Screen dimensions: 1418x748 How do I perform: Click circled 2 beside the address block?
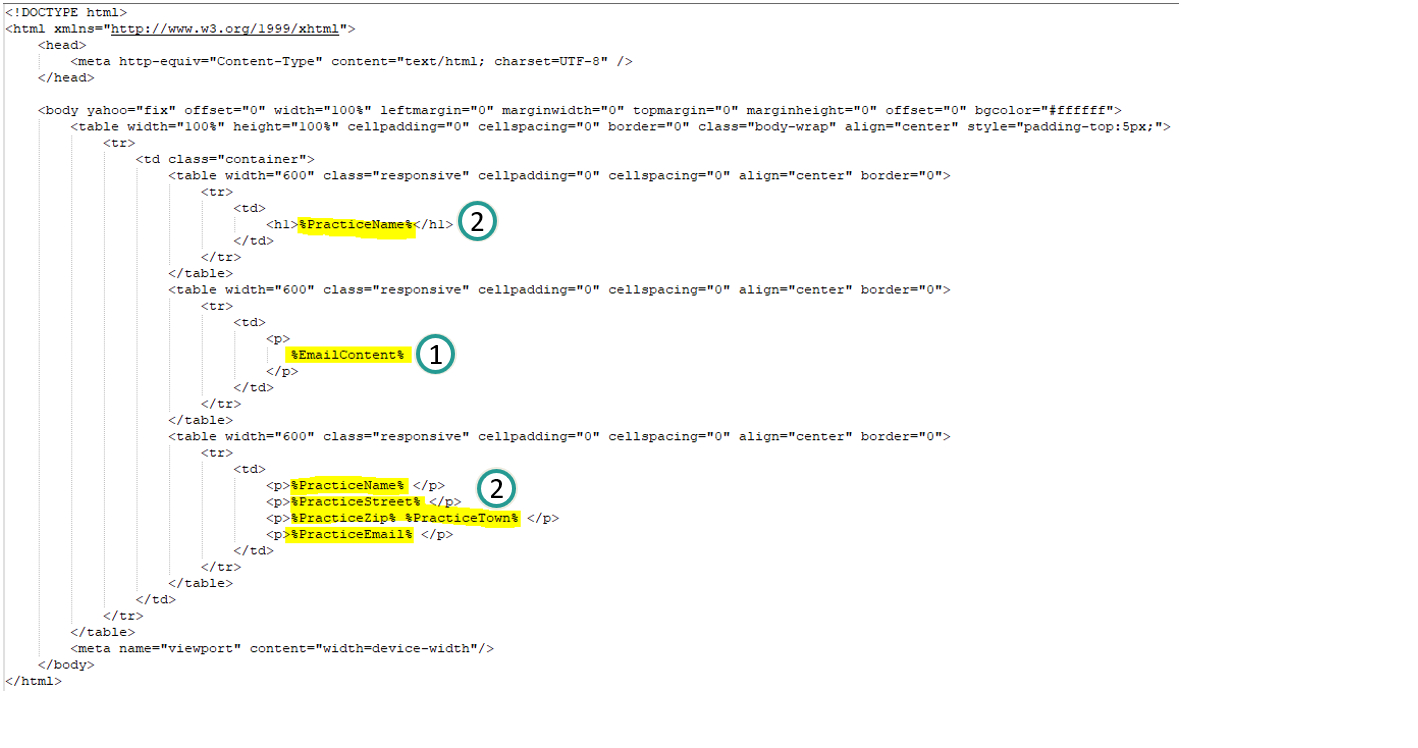coord(497,489)
